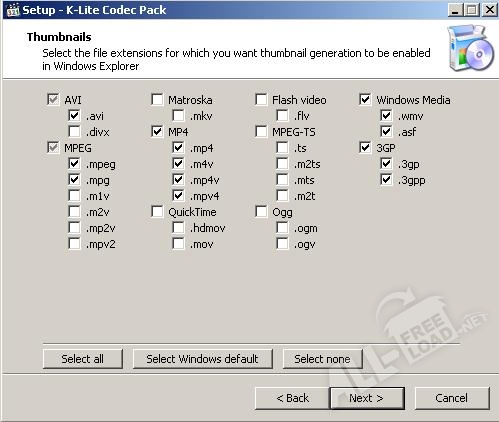
Task: Check the .mov extension box
Action: (178, 244)
